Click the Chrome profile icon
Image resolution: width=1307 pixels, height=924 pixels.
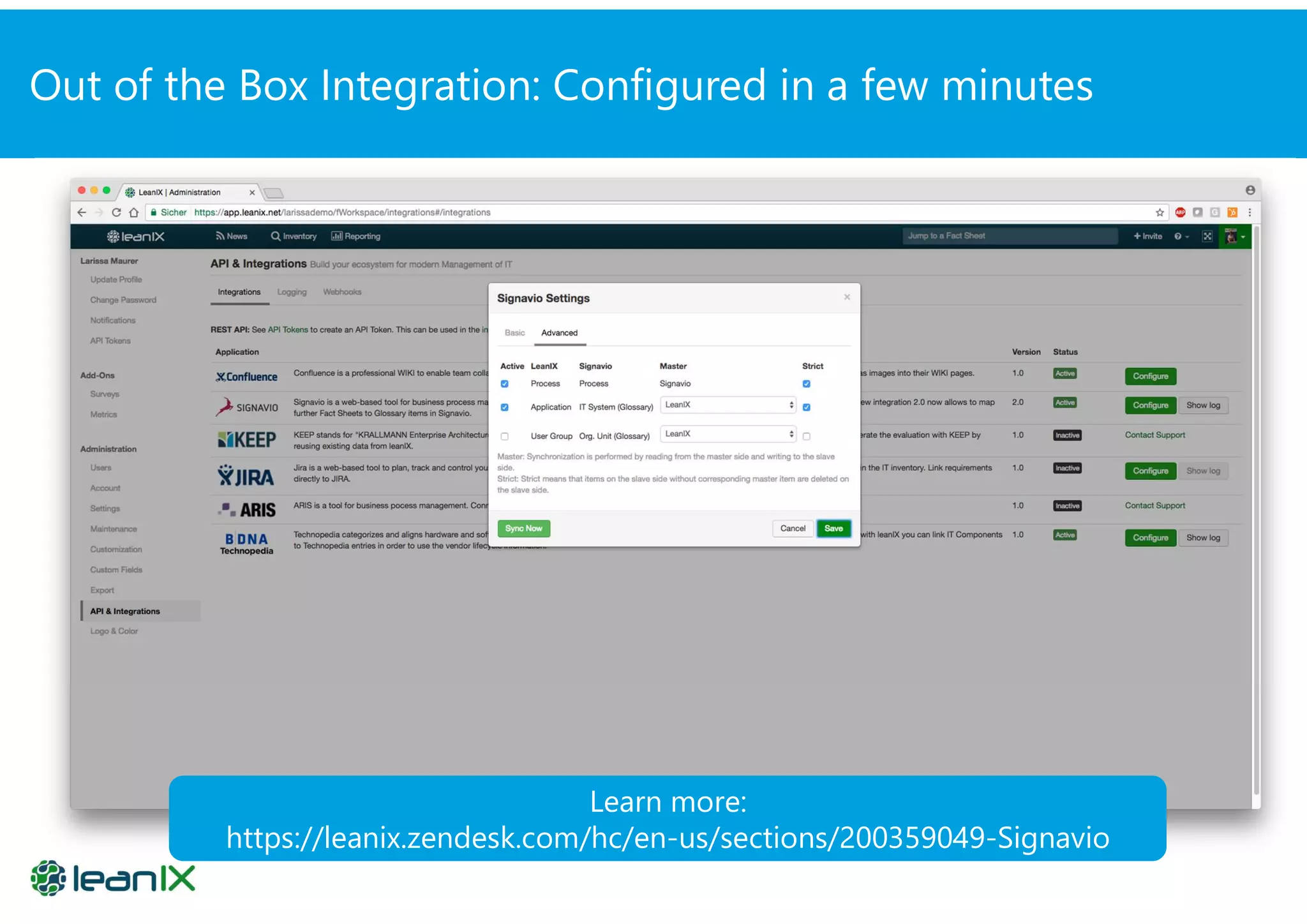click(x=1250, y=190)
